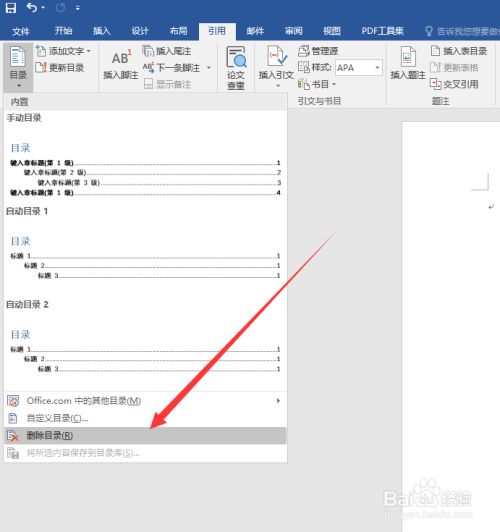
Task: Click 下一条脚注 button
Action: click(x=171, y=68)
